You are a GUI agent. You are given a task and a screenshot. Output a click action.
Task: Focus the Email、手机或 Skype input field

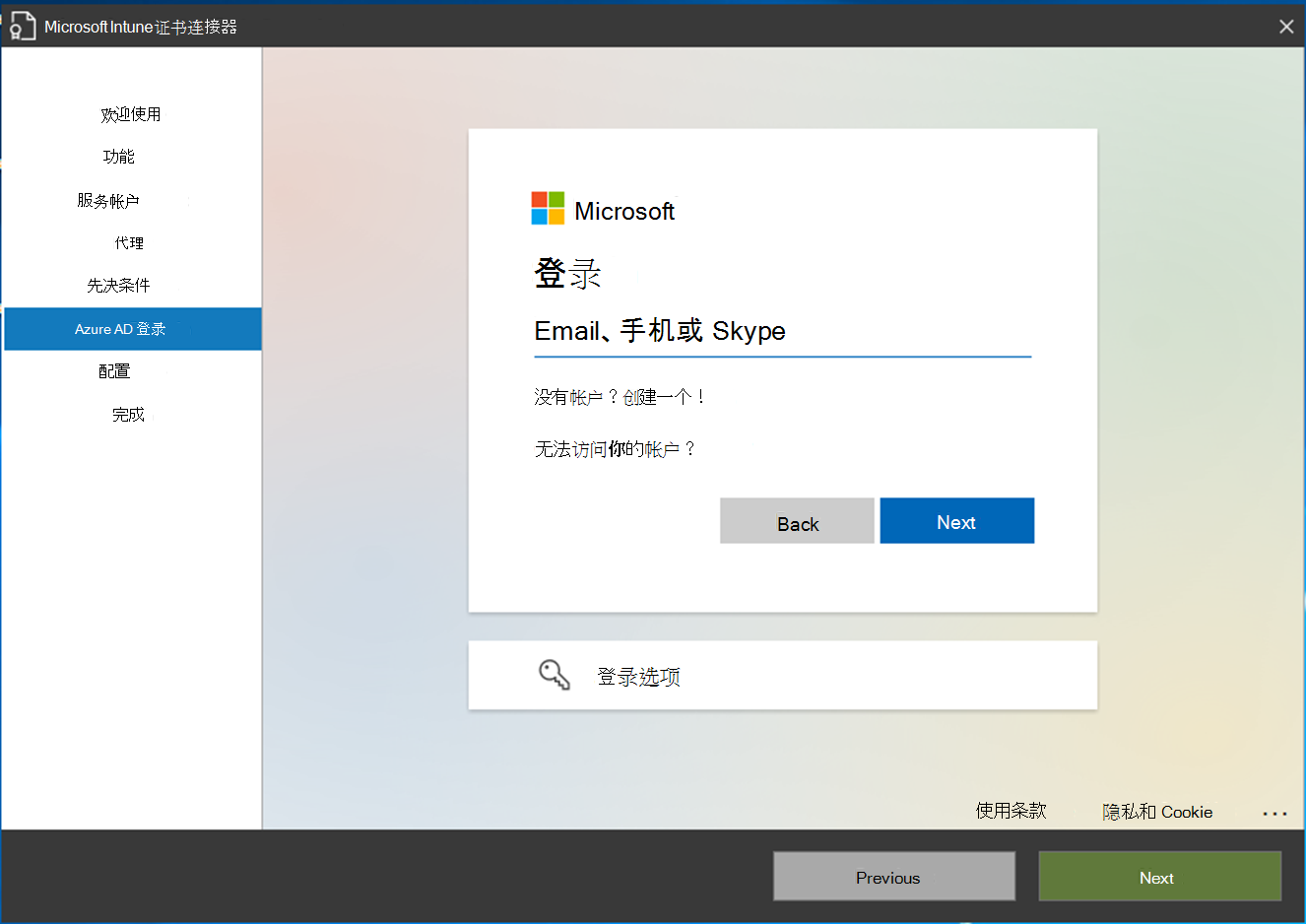point(782,332)
